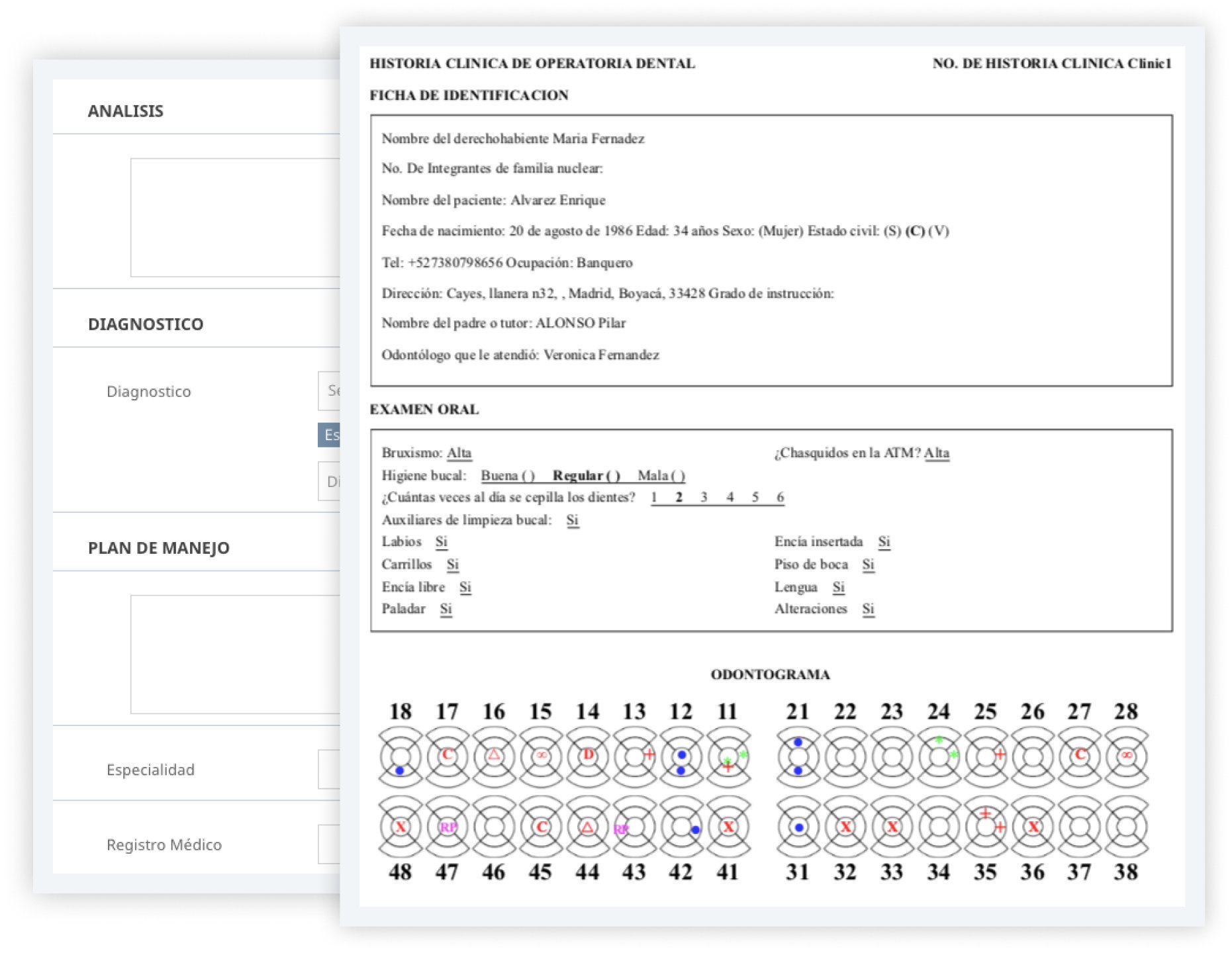Click 'Nombre del derechohabiente Maria Fernandez' line

[x=513, y=138]
